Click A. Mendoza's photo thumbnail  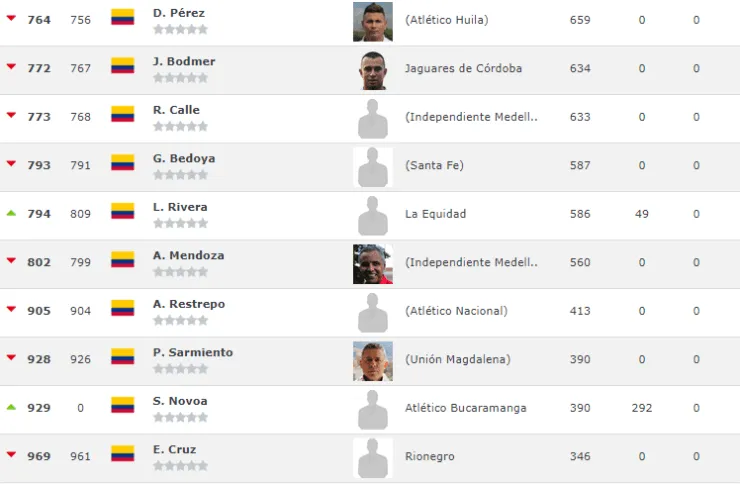tap(373, 264)
